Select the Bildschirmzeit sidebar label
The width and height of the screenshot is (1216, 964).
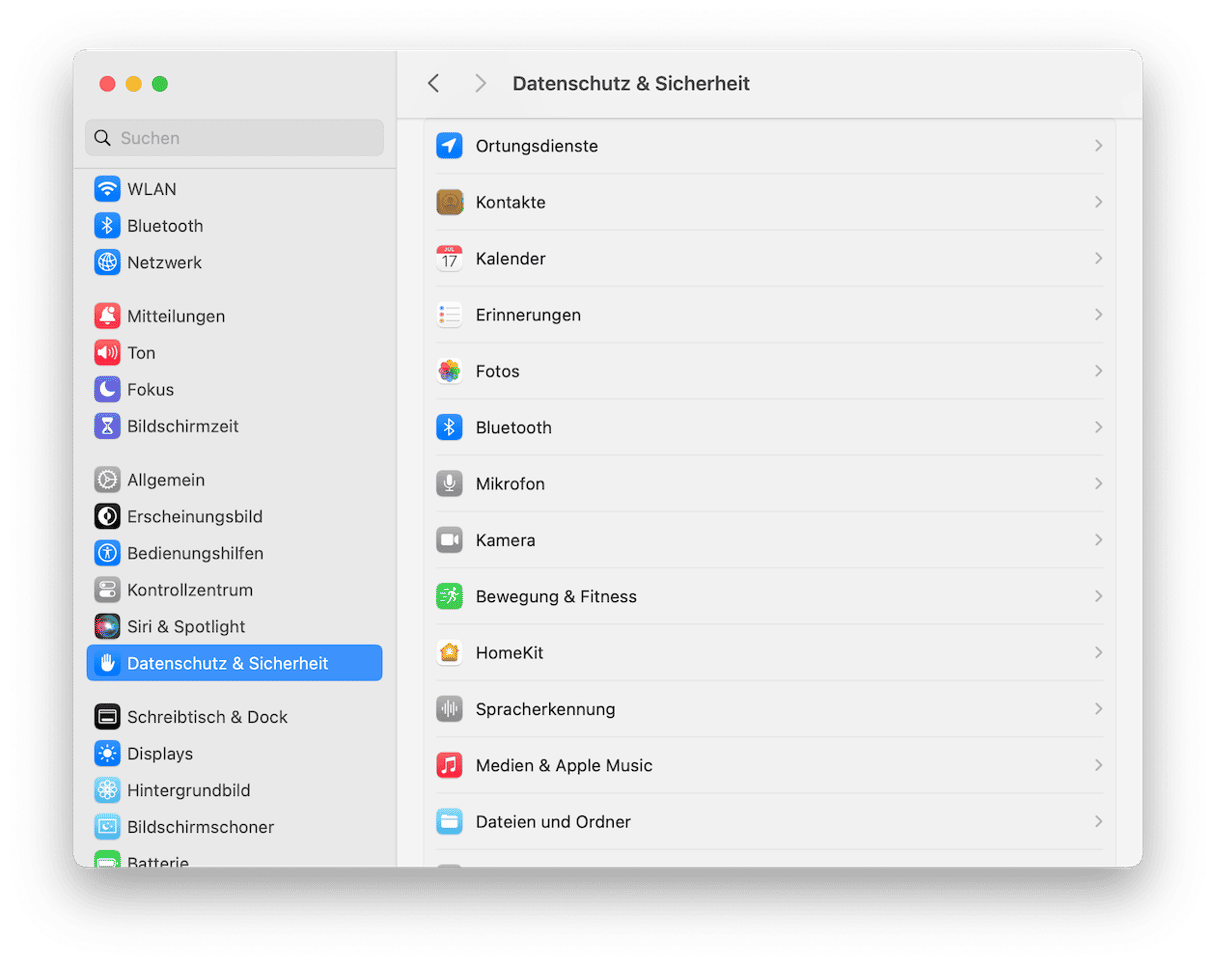(183, 427)
